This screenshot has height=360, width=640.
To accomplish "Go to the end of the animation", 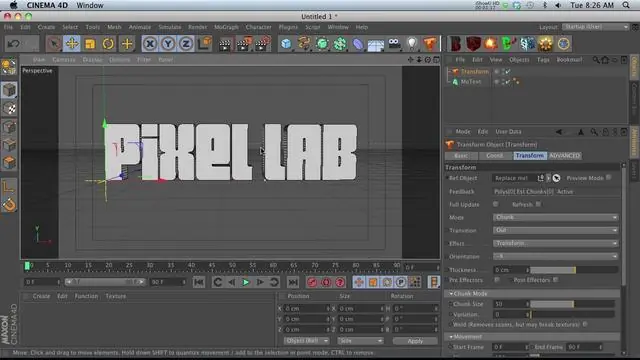I will tap(293, 282).
